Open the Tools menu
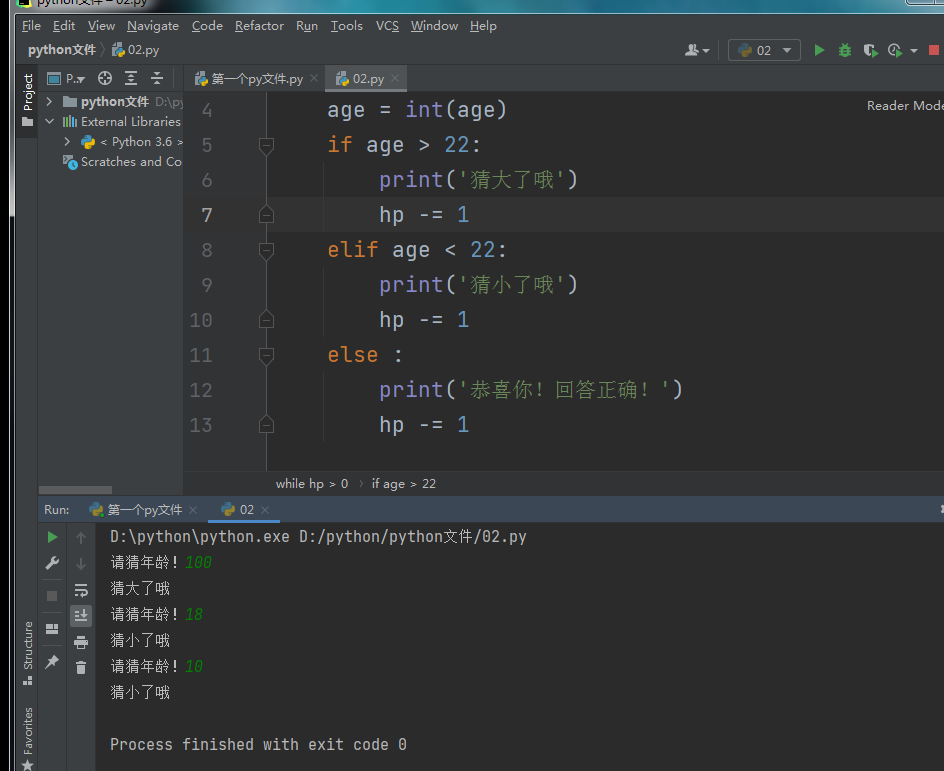The height and width of the screenshot is (771, 944). 347,26
